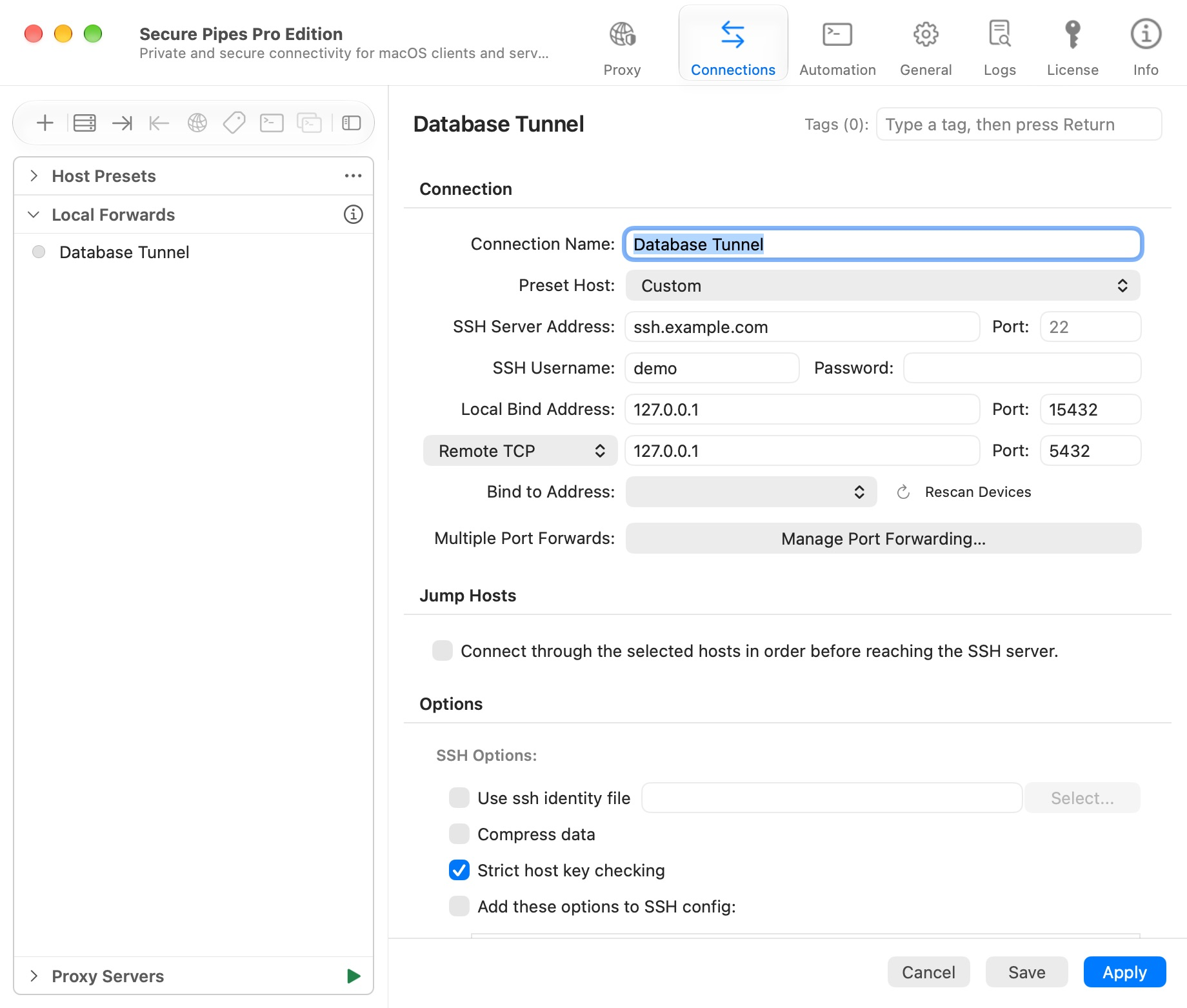The width and height of the screenshot is (1187, 1008).
Task: Add a local forward with right-arrow icon
Action: pyautogui.click(x=122, y=123)
